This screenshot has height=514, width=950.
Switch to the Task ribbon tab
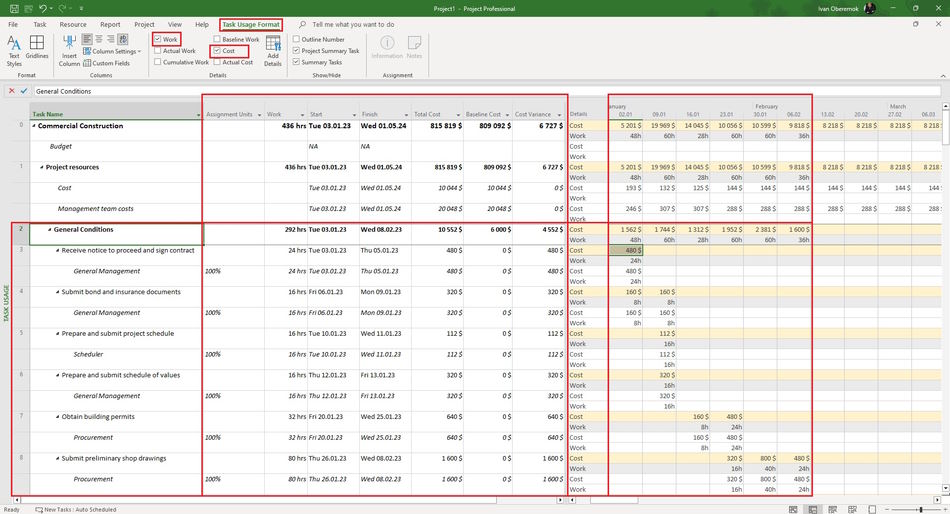pyautogui.click(x=40, y=24)
